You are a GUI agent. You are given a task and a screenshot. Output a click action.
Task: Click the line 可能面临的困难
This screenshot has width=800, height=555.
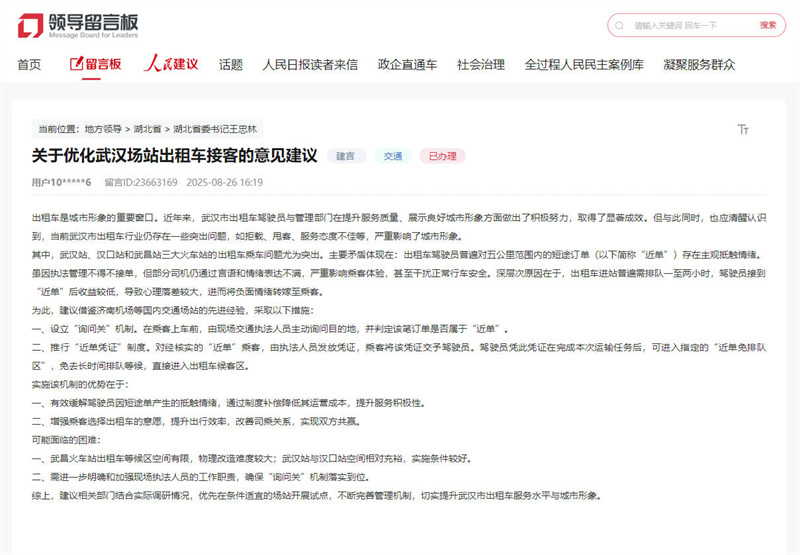[x=66, y=440]
